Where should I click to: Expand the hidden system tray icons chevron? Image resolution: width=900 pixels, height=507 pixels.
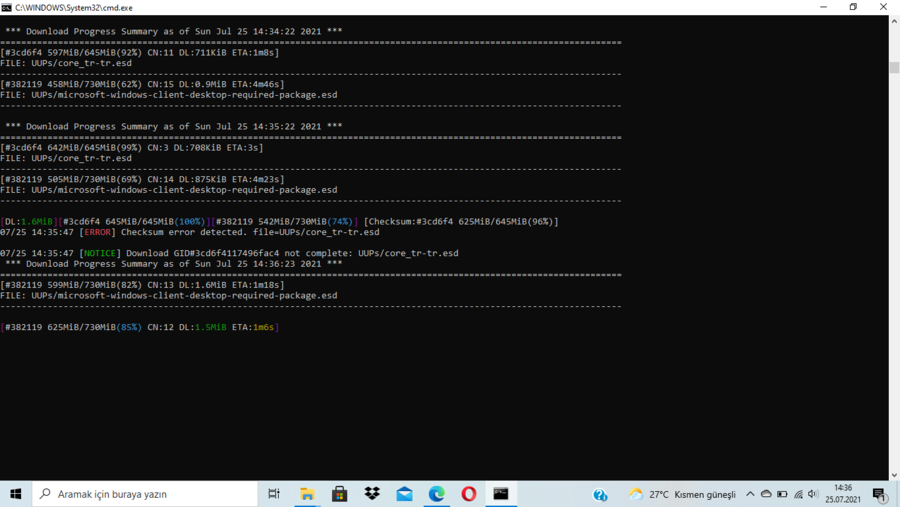coord(750,494)
